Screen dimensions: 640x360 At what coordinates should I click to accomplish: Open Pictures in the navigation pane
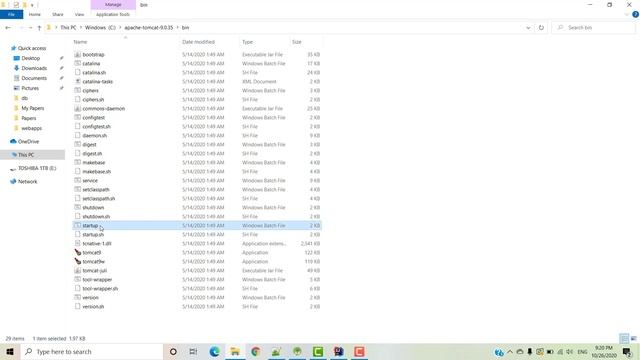30,88
